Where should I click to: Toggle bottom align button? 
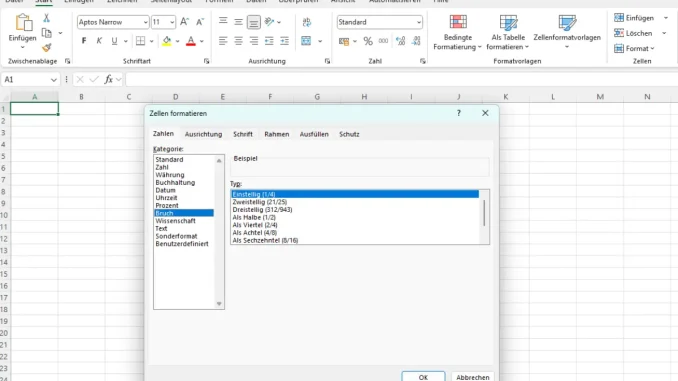coord(254,22)
